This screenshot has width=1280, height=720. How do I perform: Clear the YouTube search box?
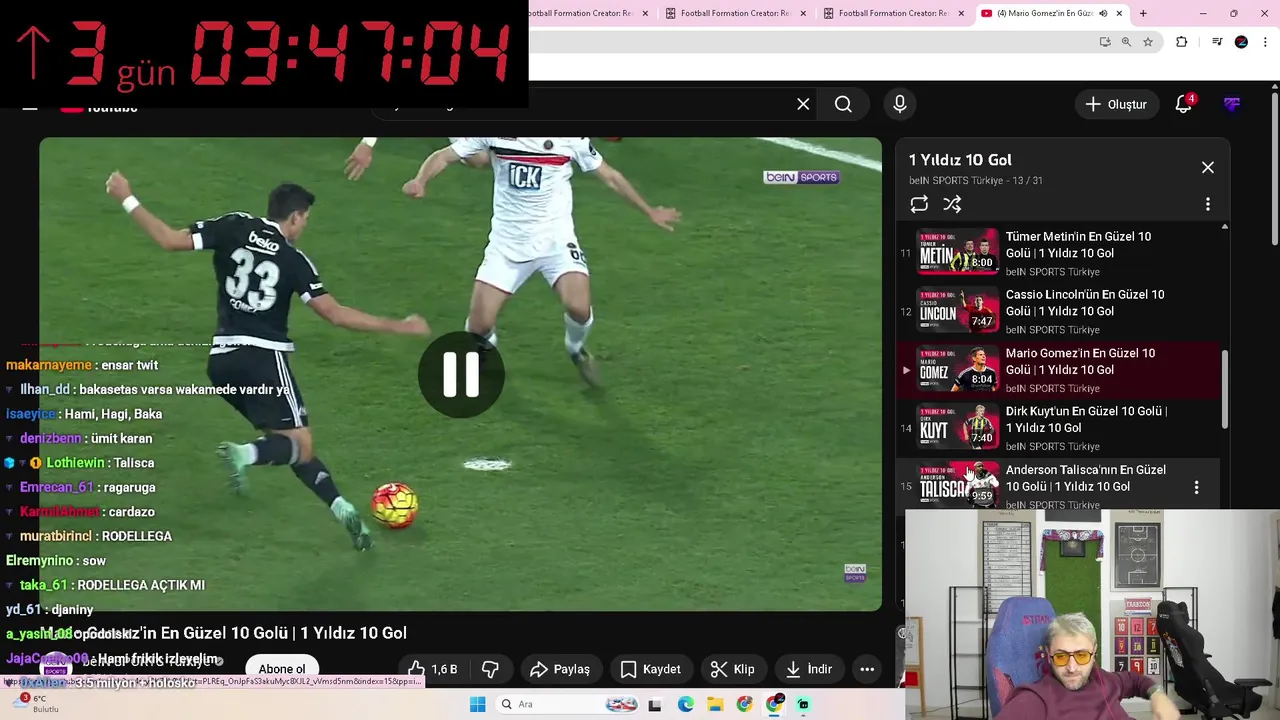(x=803, y=104)
